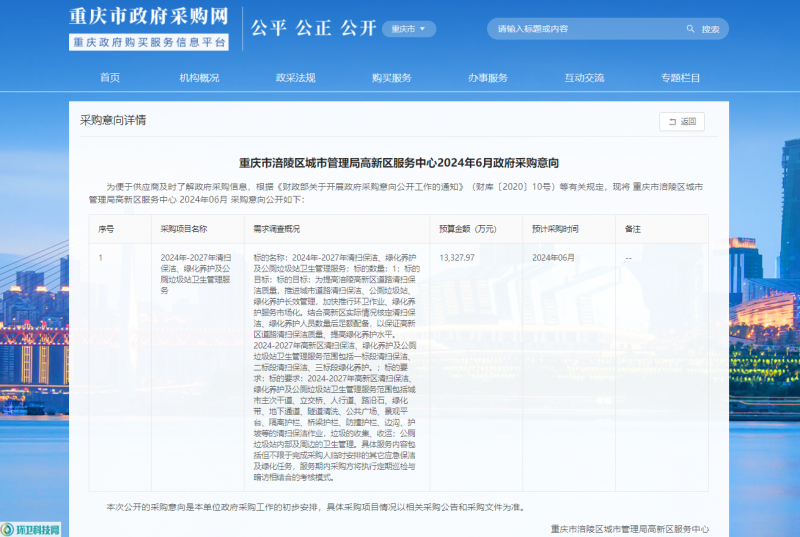The image size is (800, 537).
Task: Open the 办事服务 navigation item
Action: pyautogui.click(x=487, y=78)
